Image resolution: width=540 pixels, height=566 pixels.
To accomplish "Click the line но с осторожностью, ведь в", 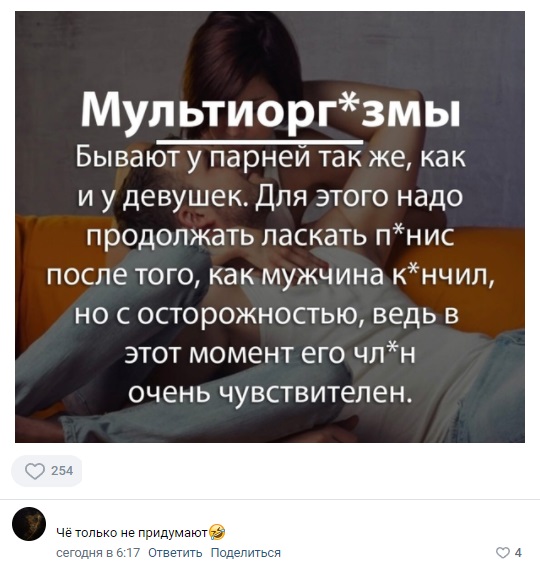I will click(267, 314).
